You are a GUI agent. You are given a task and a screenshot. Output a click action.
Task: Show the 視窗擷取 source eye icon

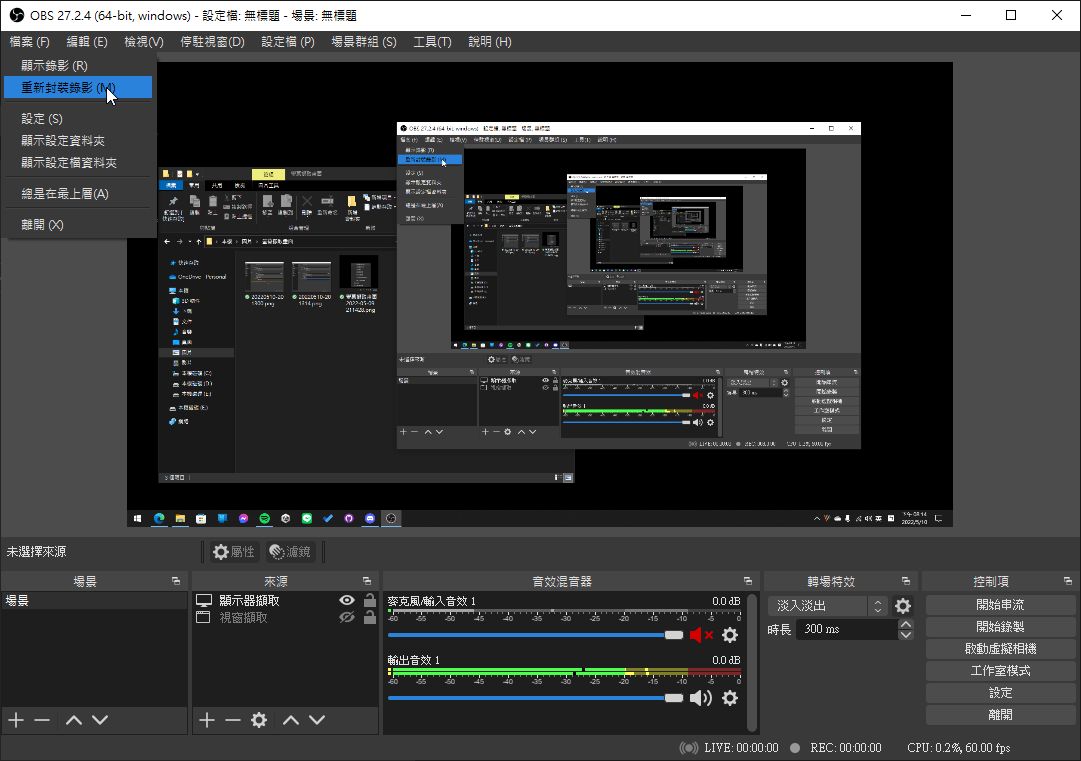[x=347, y=618]
